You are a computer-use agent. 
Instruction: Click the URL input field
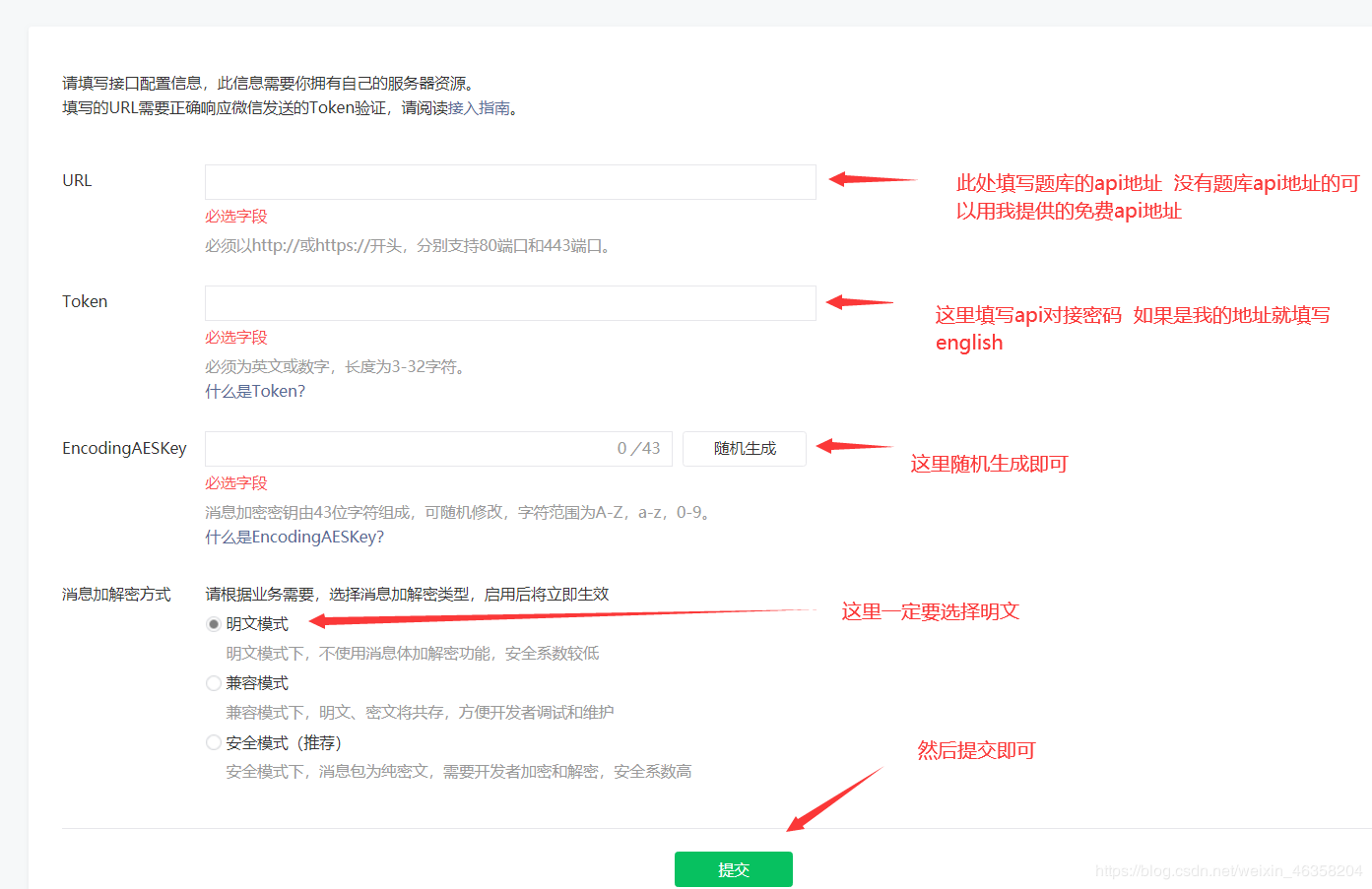point(509,182)
